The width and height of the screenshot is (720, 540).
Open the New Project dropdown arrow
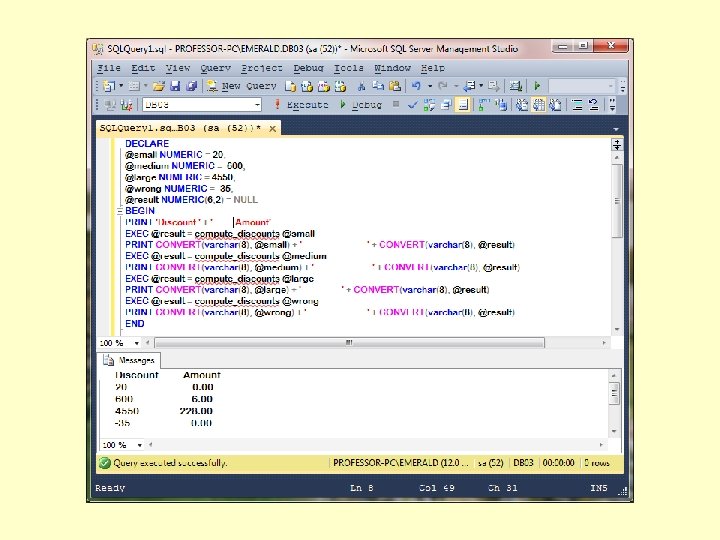point(121,86)
